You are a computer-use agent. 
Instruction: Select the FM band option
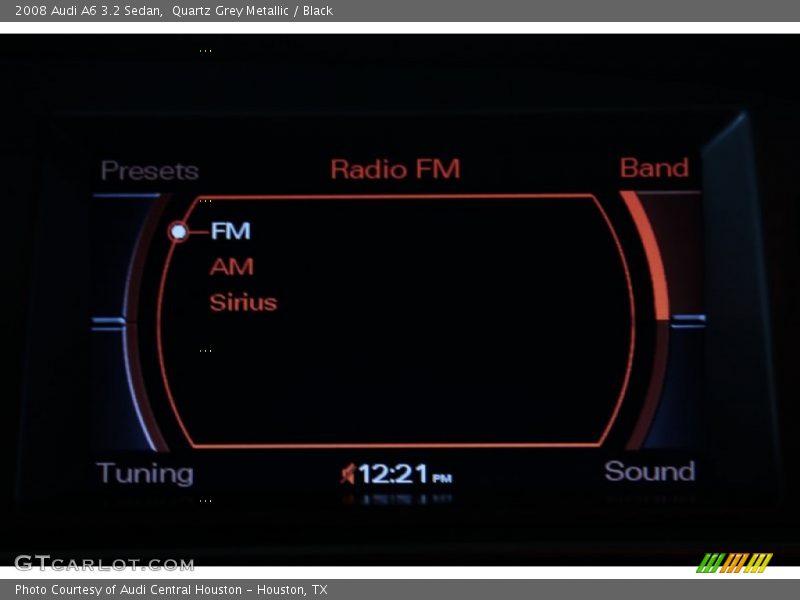[x=231, y=231]
